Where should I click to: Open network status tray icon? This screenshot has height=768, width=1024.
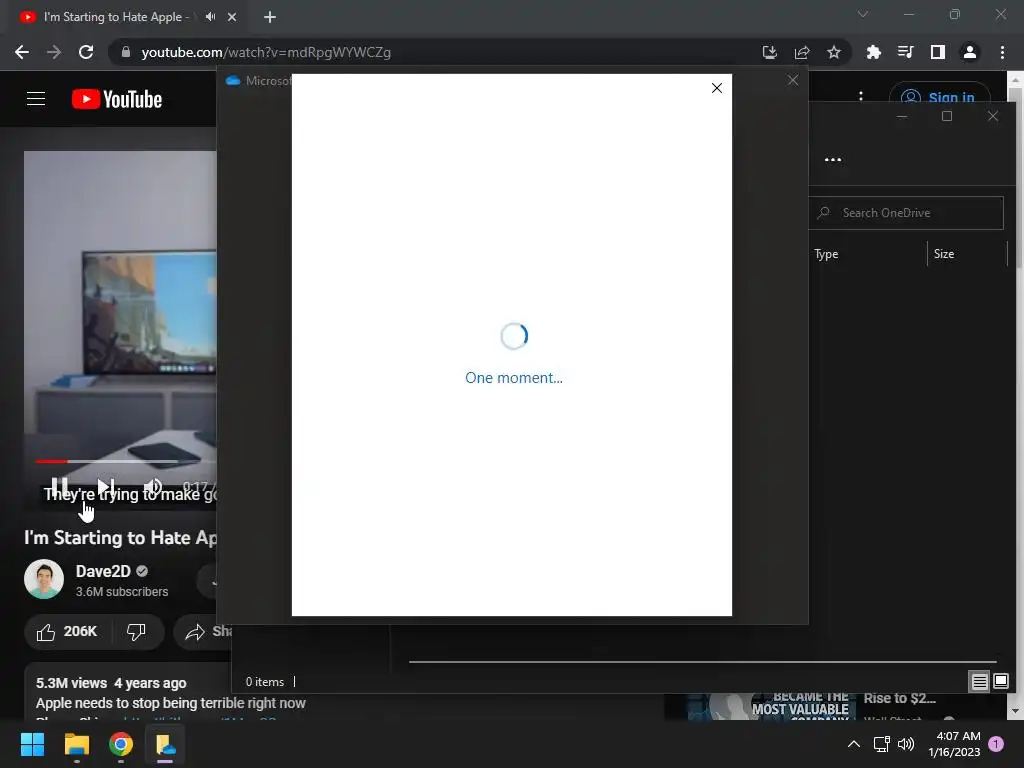pos(882,744)
